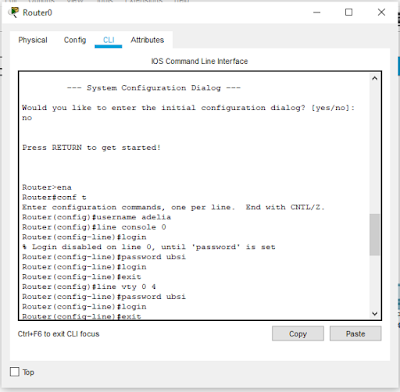Click the Router0 window icon
Image resolution: width=400 pixels, height=392 pixels.
[x=14, y=12]
